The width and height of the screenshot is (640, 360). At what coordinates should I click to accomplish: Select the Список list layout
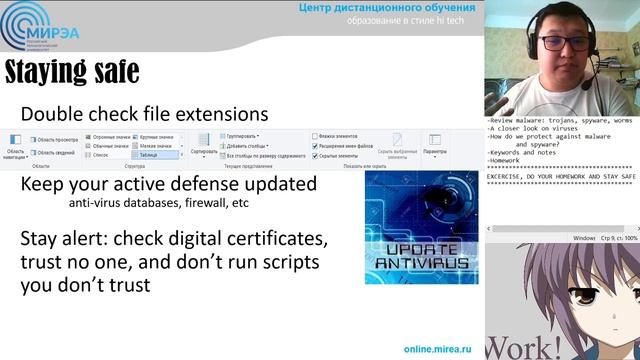click(x=97, y=155)
